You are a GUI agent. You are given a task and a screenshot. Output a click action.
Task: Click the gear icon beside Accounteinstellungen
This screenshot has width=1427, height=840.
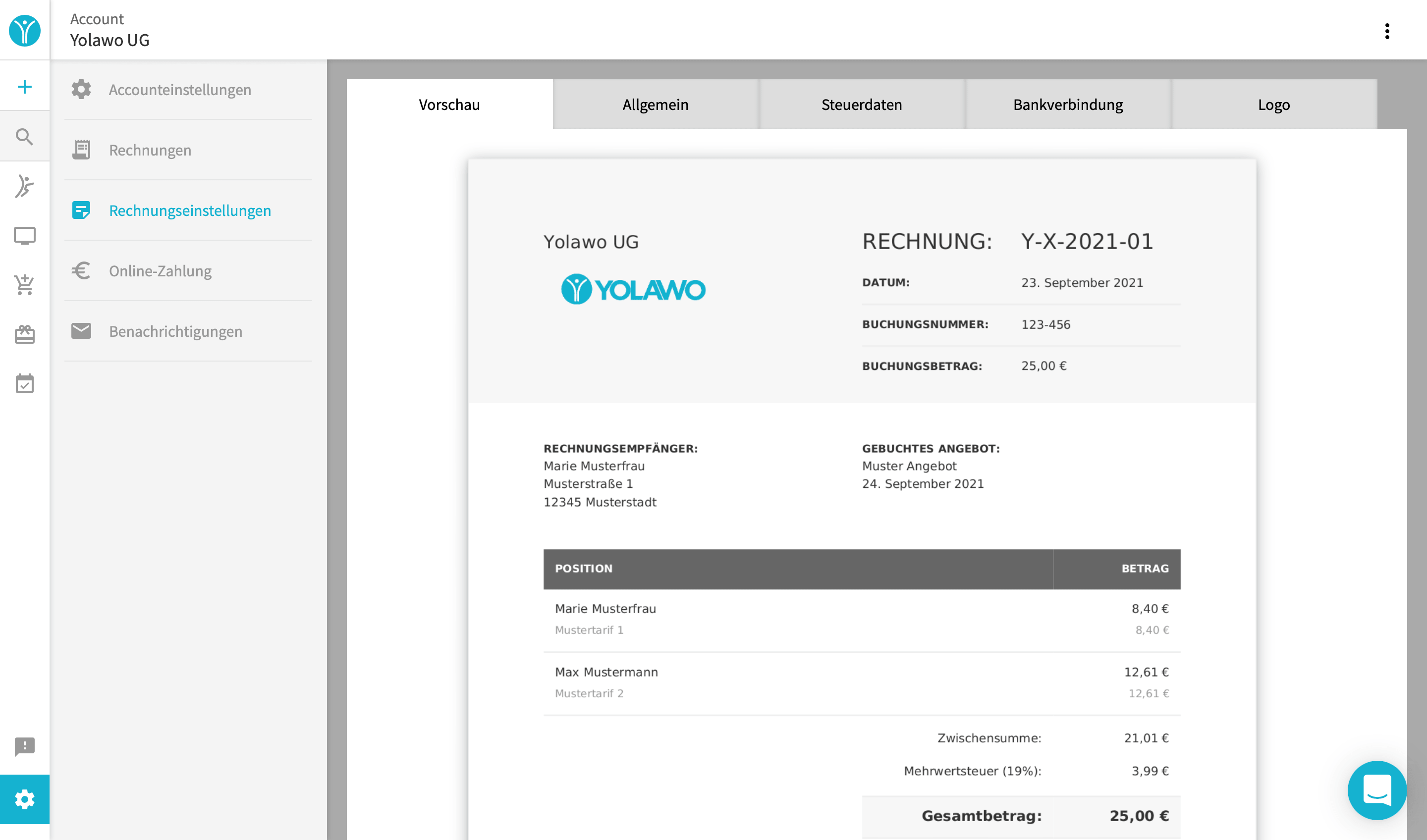click(81, 90)
